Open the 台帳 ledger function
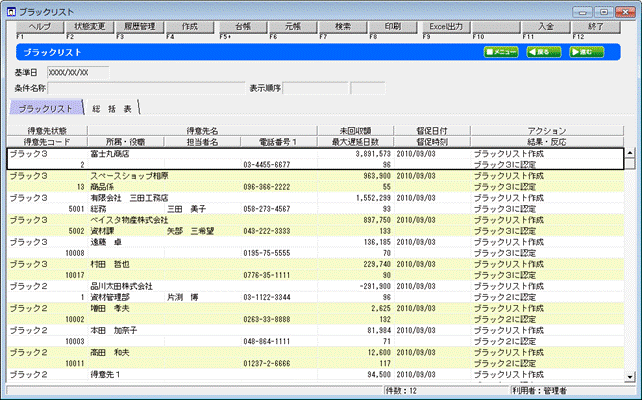Image resolution: width=642 pixels, height=400 pixels. tap(243, 26)
